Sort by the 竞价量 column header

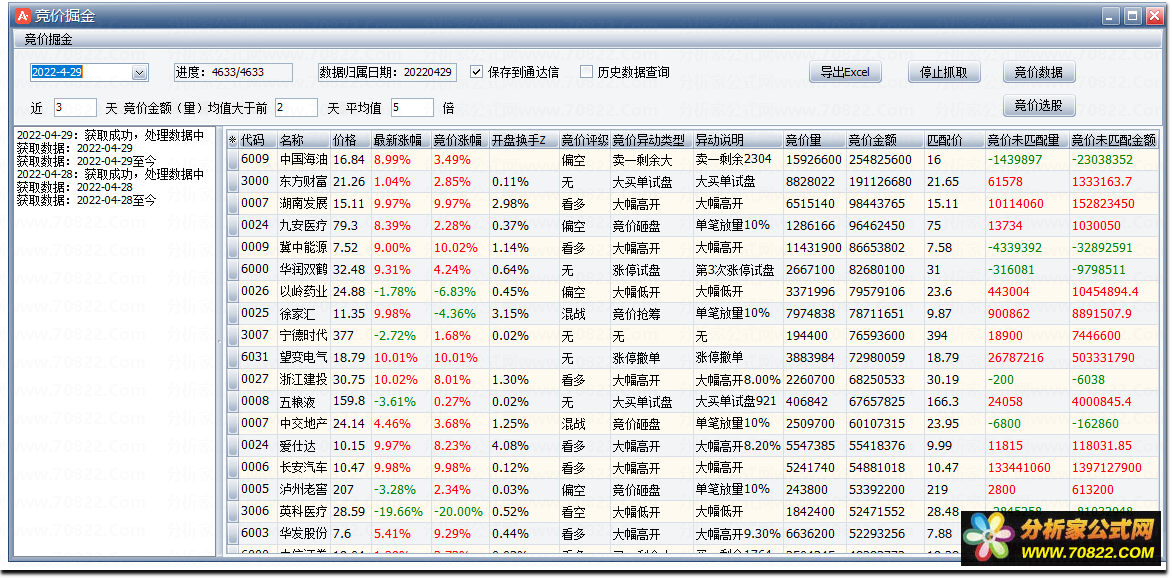(814, 140)
